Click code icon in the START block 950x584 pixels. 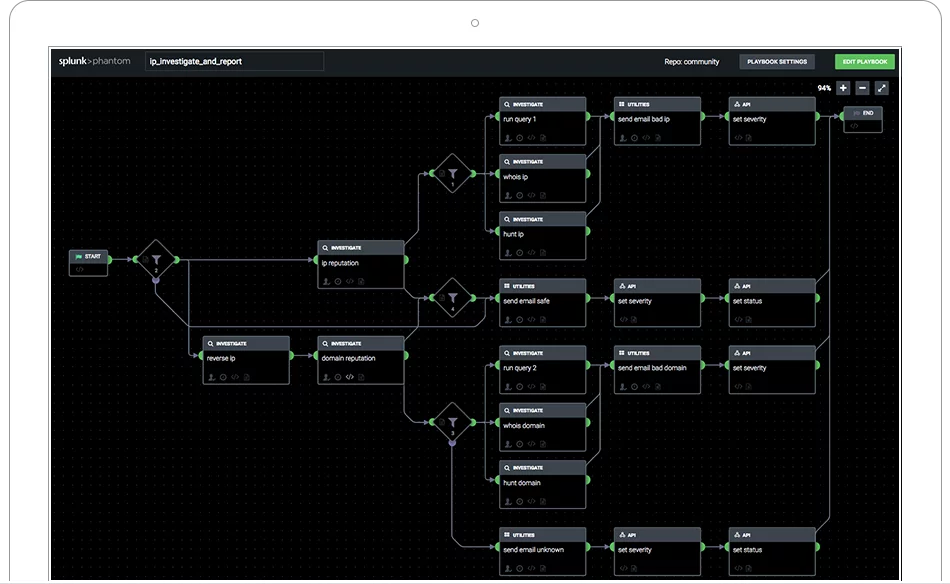point(80,269)
